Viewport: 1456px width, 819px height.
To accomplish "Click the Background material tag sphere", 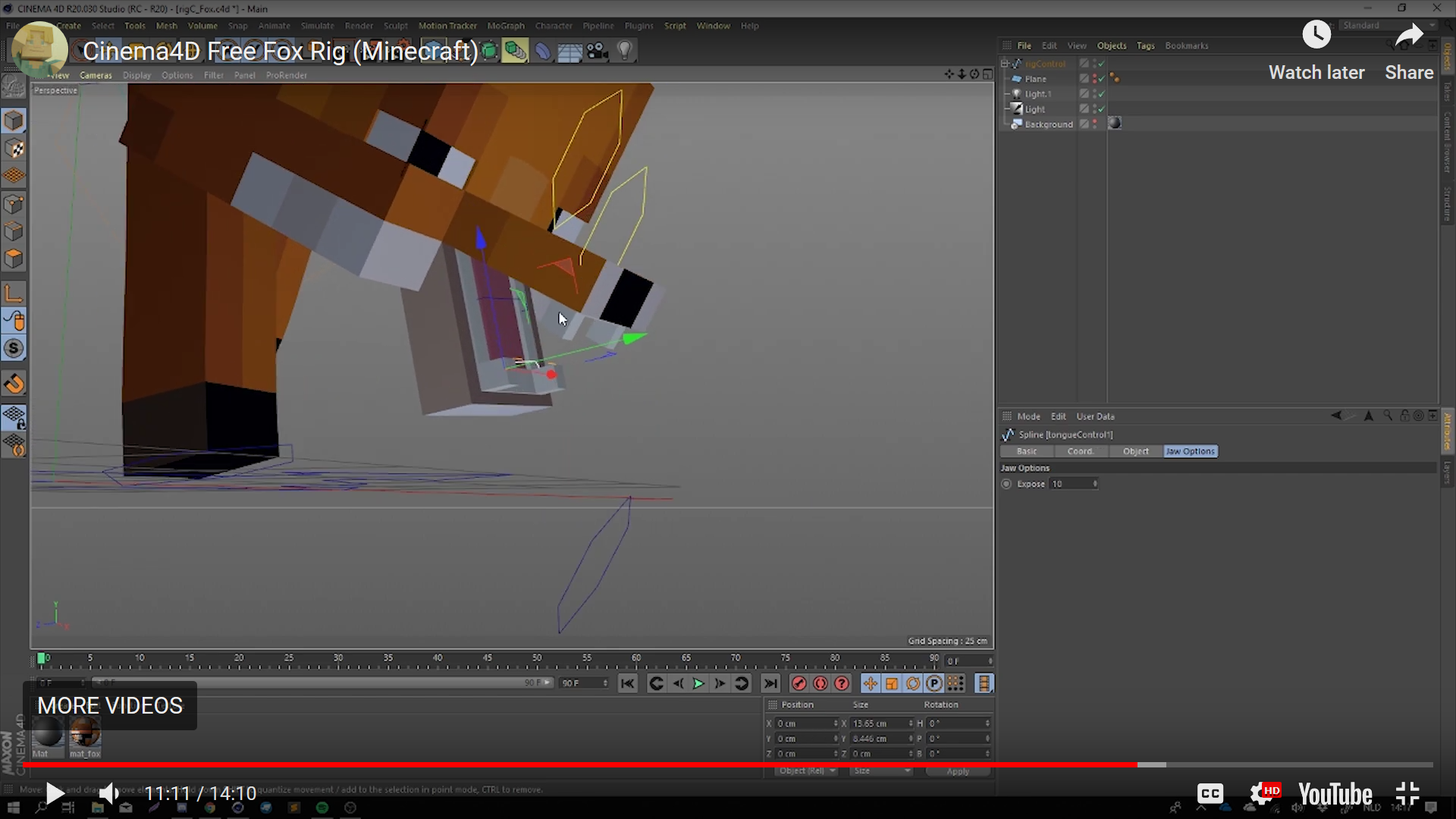I will [1115, 124].
